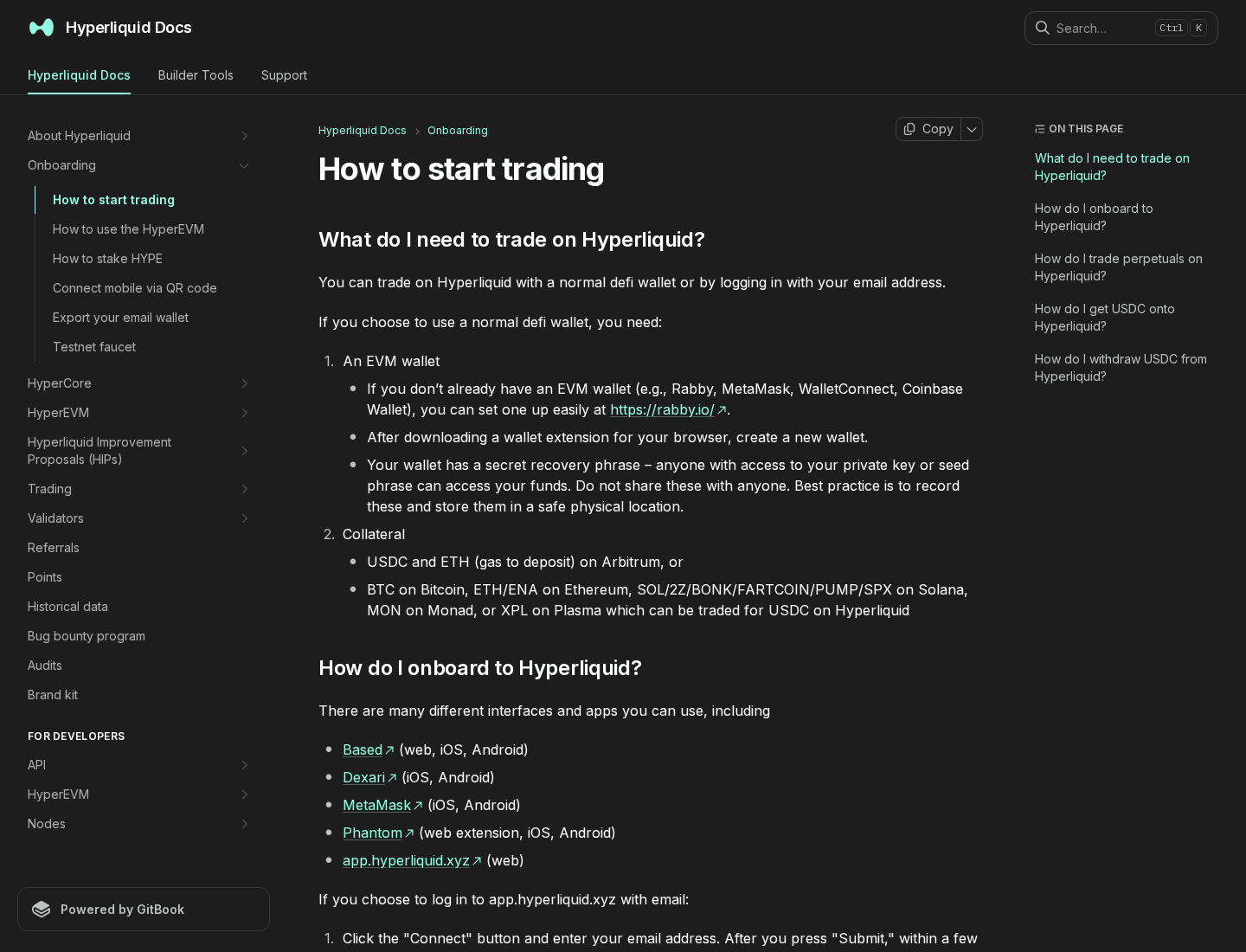
Task: Expand the Validators sidebar section
Action: (x=244, y=518)
